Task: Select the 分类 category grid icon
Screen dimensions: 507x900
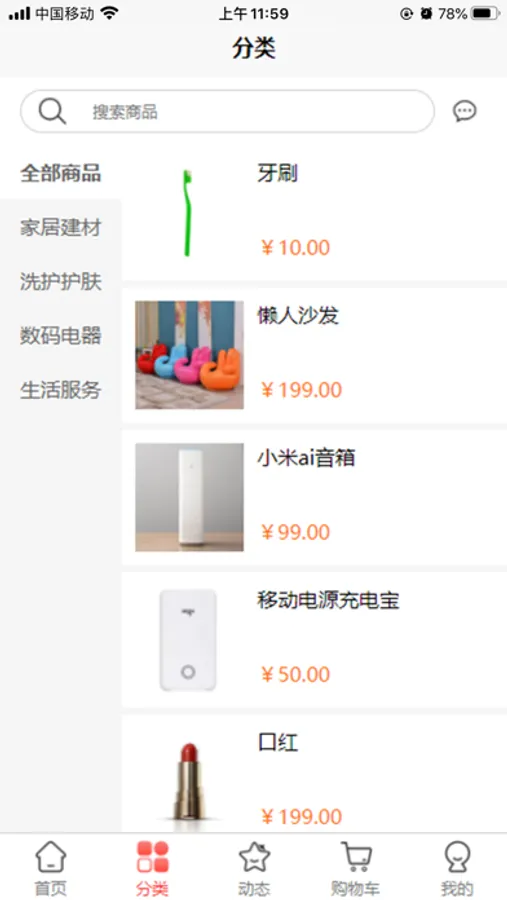Action: coord(152,857)
